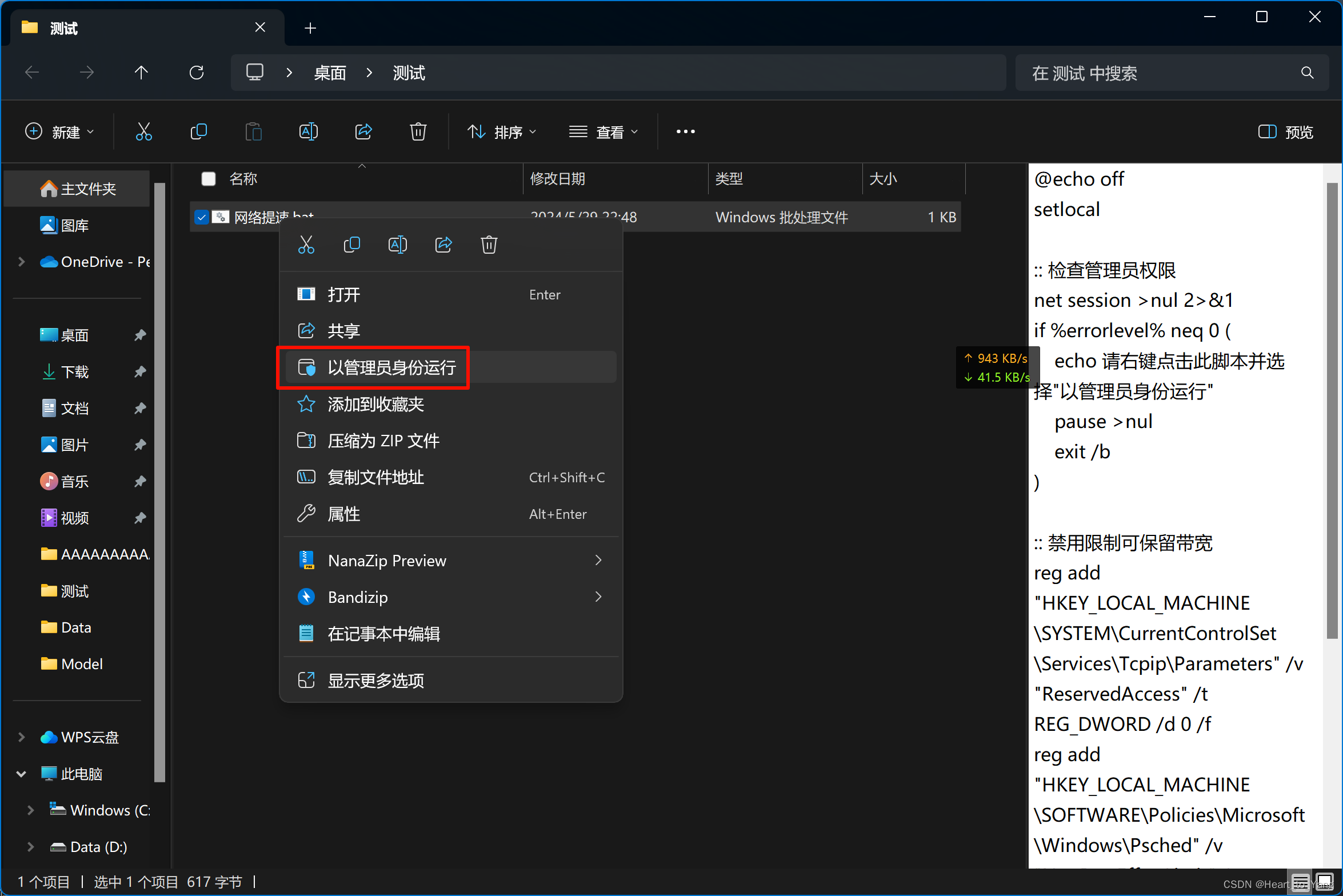Click the delete trash icon in the context menu

pyautogui.click(x=489, y=245)
